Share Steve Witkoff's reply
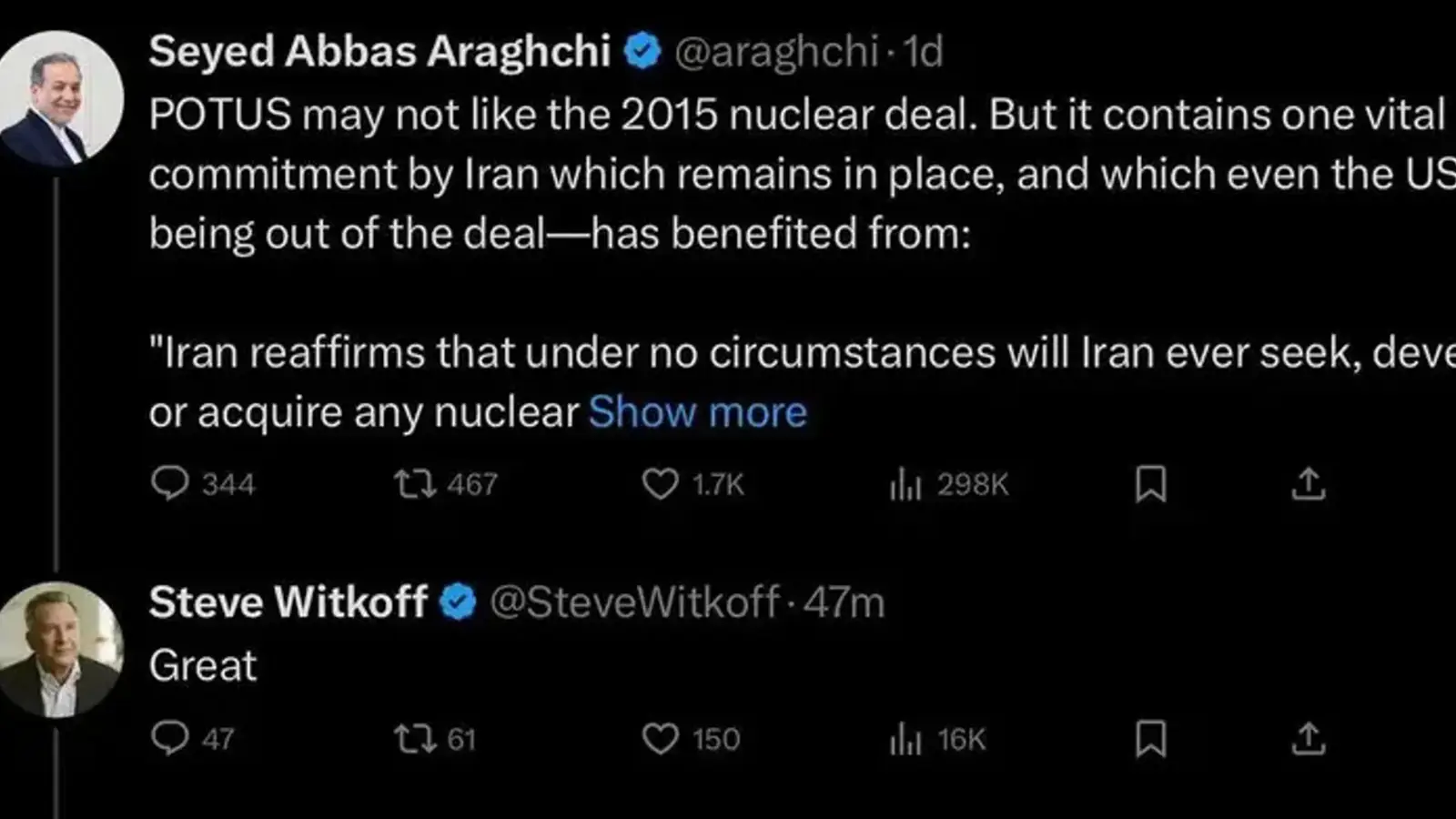 (x=1308, y=738)
